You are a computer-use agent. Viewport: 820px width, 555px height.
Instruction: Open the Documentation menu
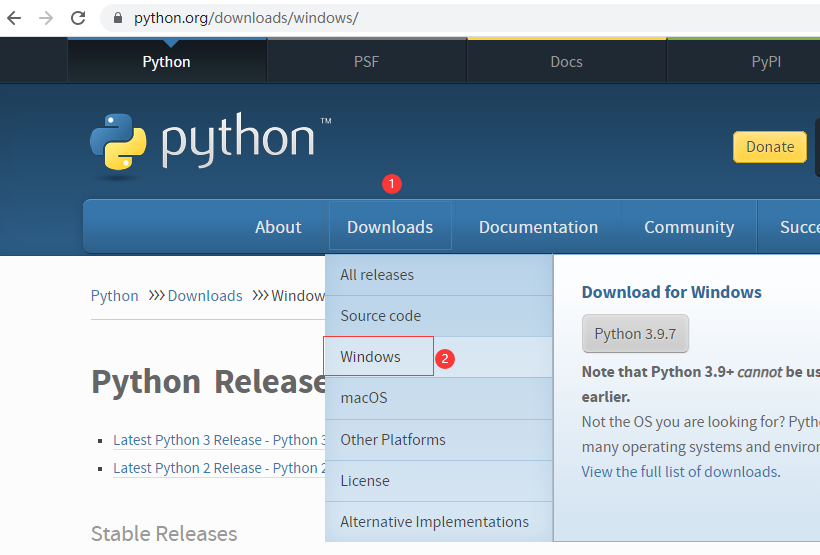pyautogui.click(x=538, y=227)
